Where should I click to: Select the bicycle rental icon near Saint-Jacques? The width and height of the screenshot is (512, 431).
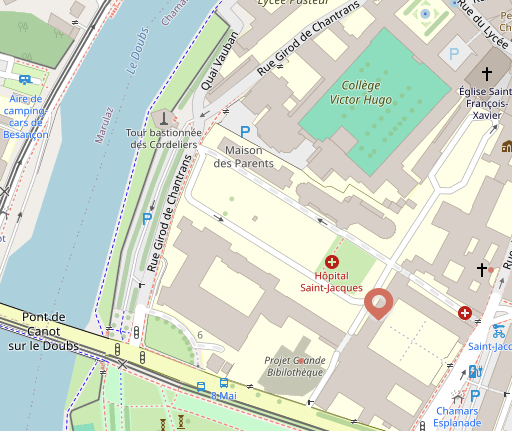click(499, 331)
